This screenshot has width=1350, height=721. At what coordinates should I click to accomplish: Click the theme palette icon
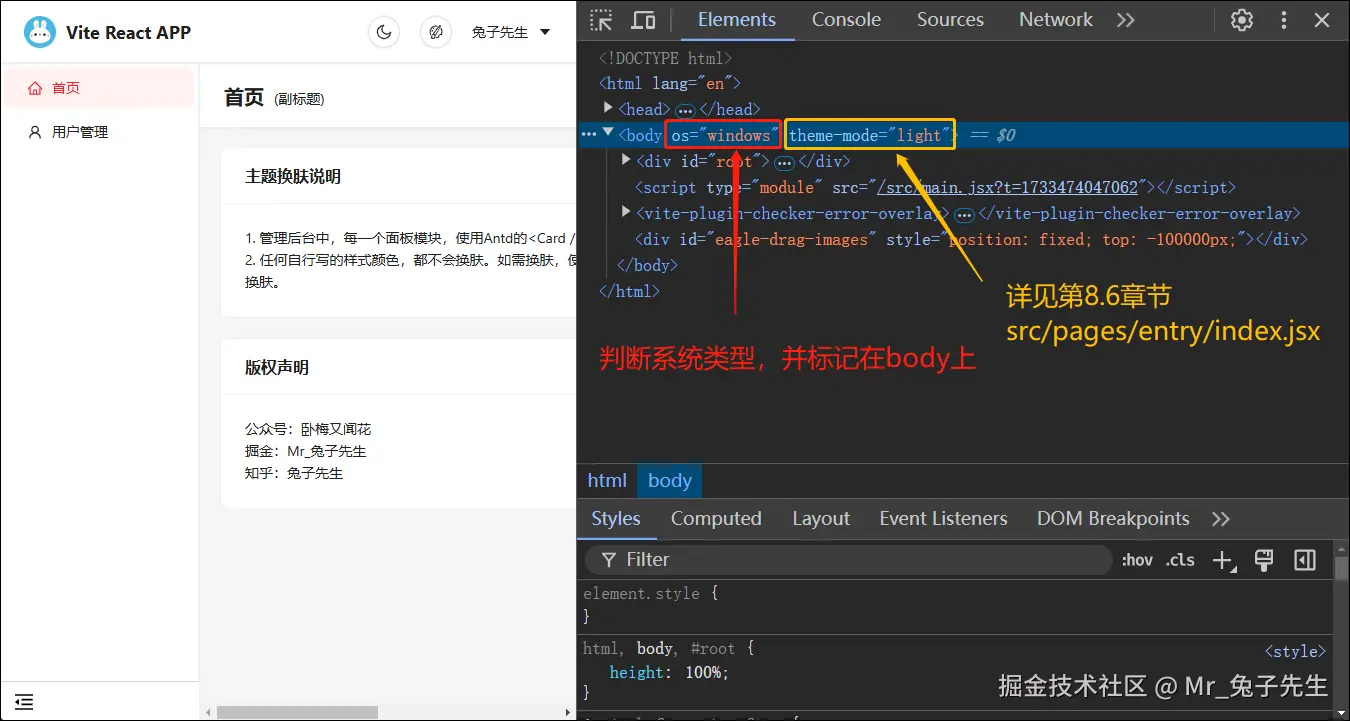pos(436,31)
